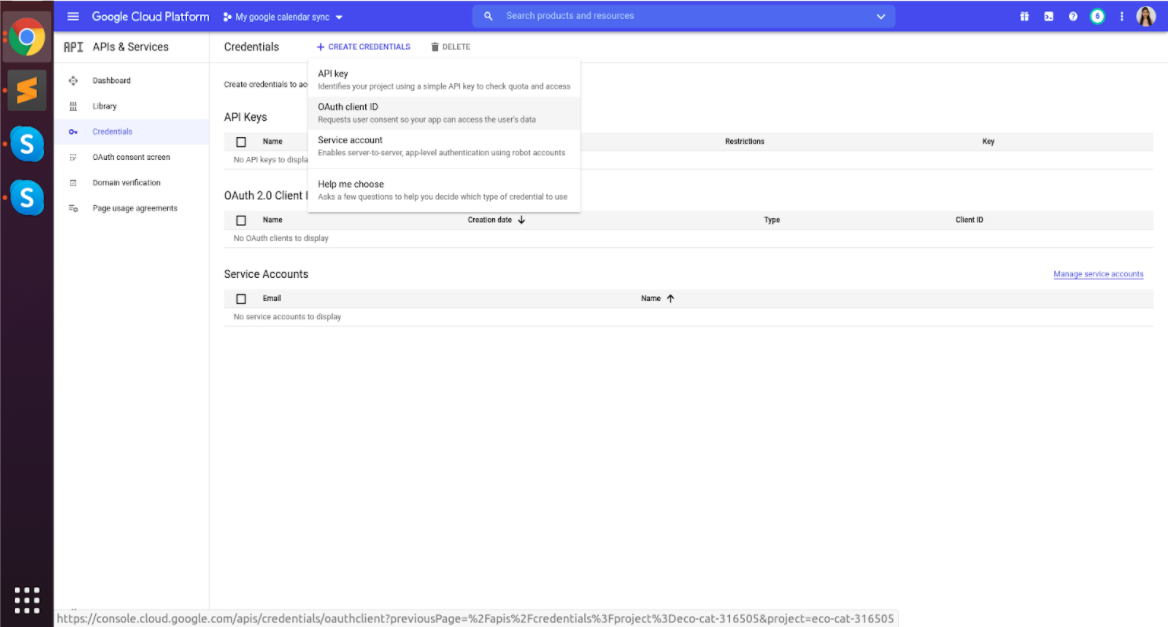Click the Credentials key icon
The width and height of the screenshot is (1168, 627).
[73, 132]
